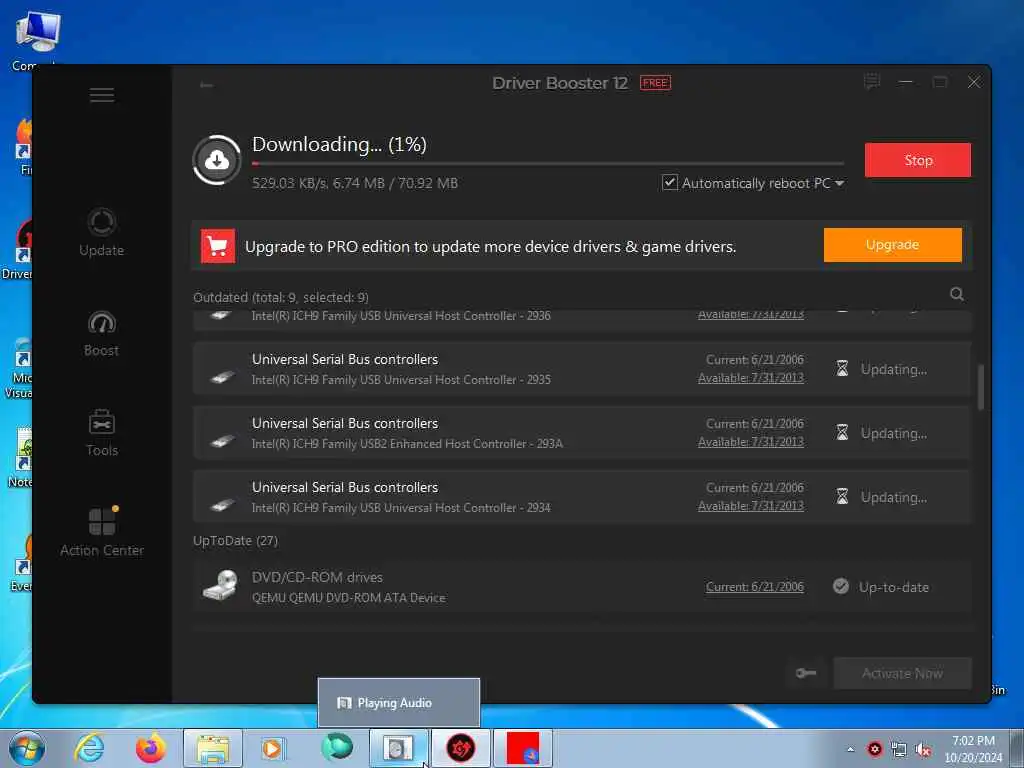The width and height of the screenshot is (1024, 768).
Task: Click the orange Upgrade button
Action: pyautogui.click(x=892, y=245)
